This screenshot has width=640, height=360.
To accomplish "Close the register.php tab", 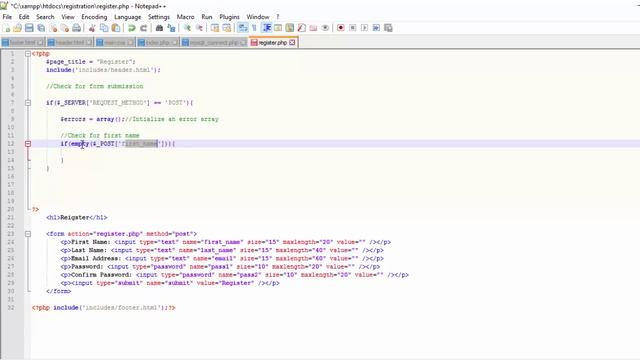I will tap(292, 42).
